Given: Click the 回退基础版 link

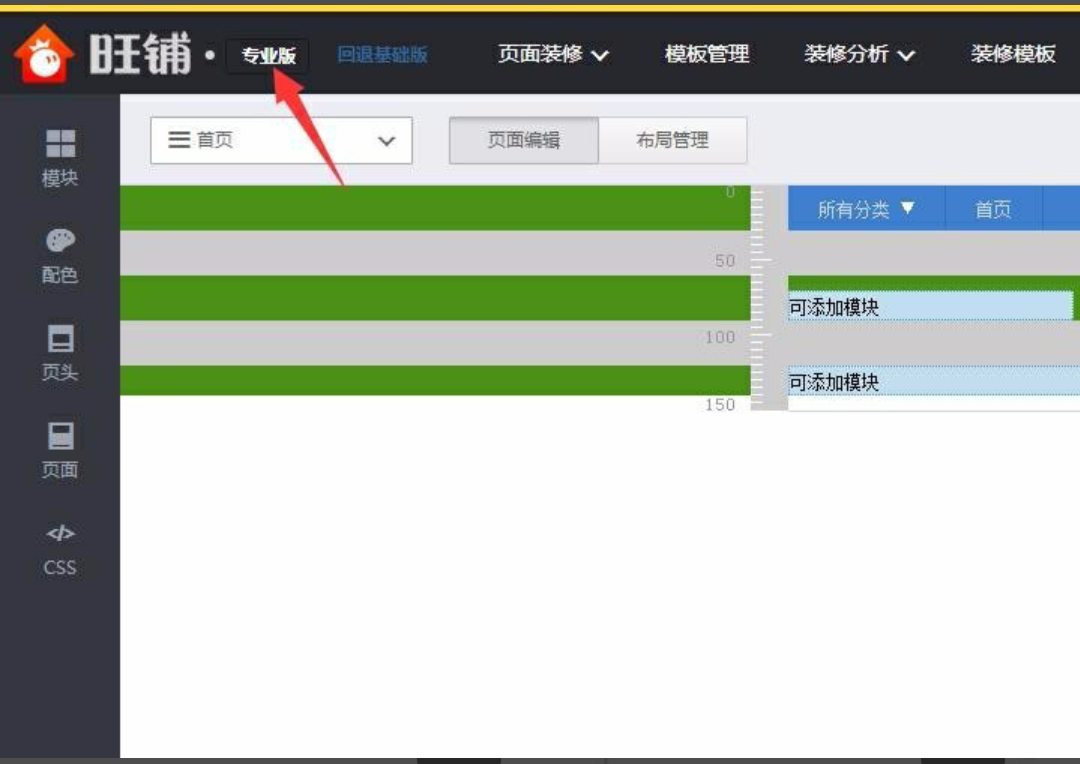Looking at the screenshot, I should 382,54.
